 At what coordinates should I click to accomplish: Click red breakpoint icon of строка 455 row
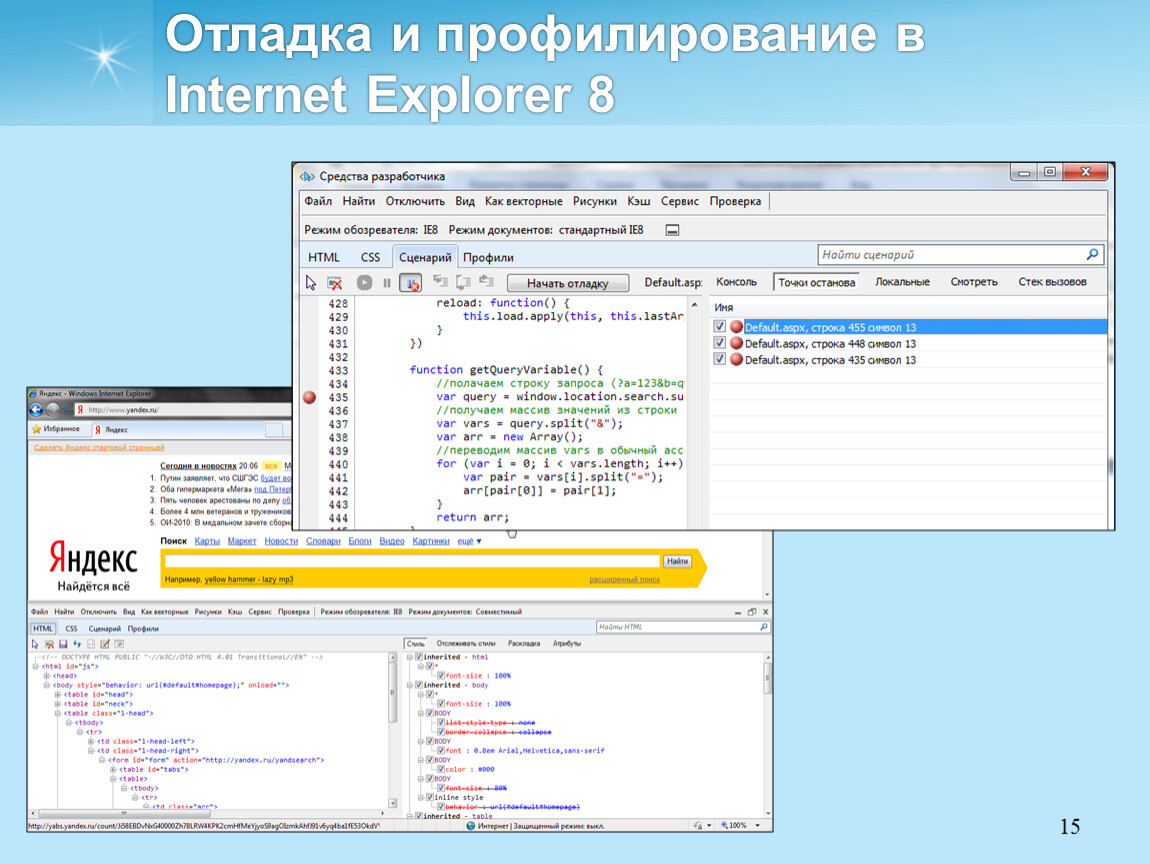(x=736, y=327)
